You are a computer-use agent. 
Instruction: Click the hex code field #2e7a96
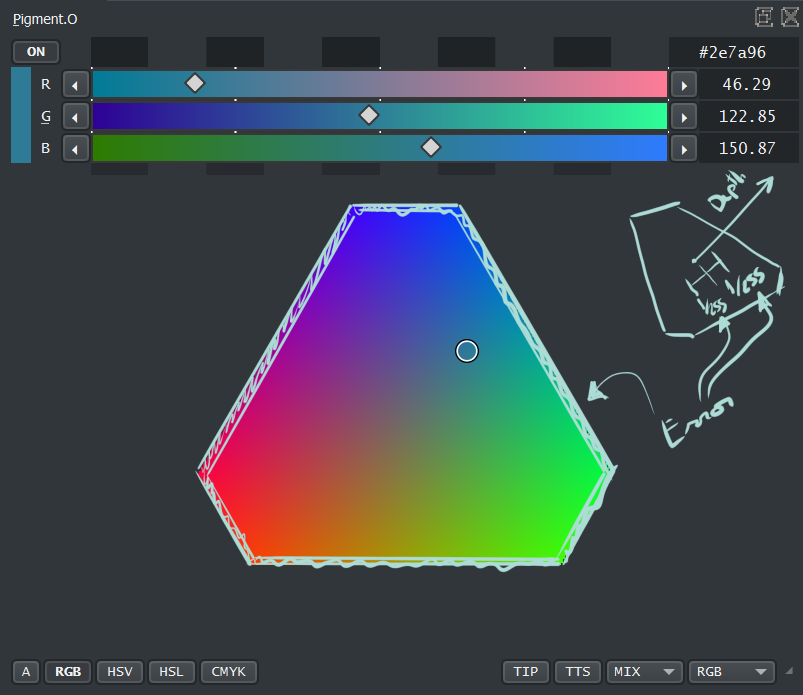(x=733, y=52)
